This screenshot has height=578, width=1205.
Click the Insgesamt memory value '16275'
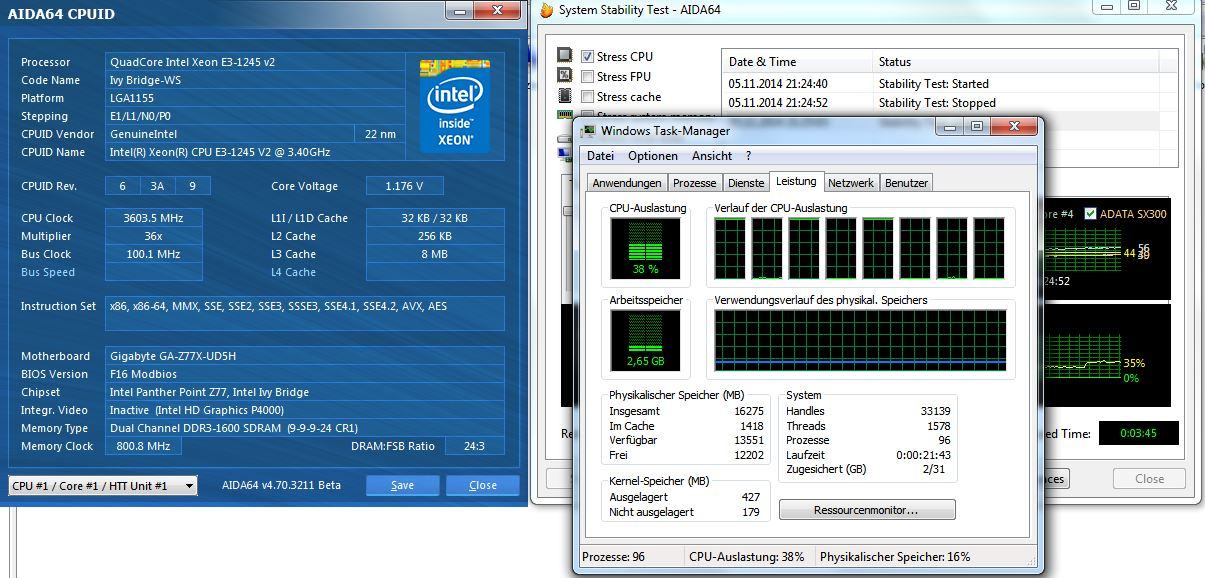pyautogui.click(x=748, y=411)
